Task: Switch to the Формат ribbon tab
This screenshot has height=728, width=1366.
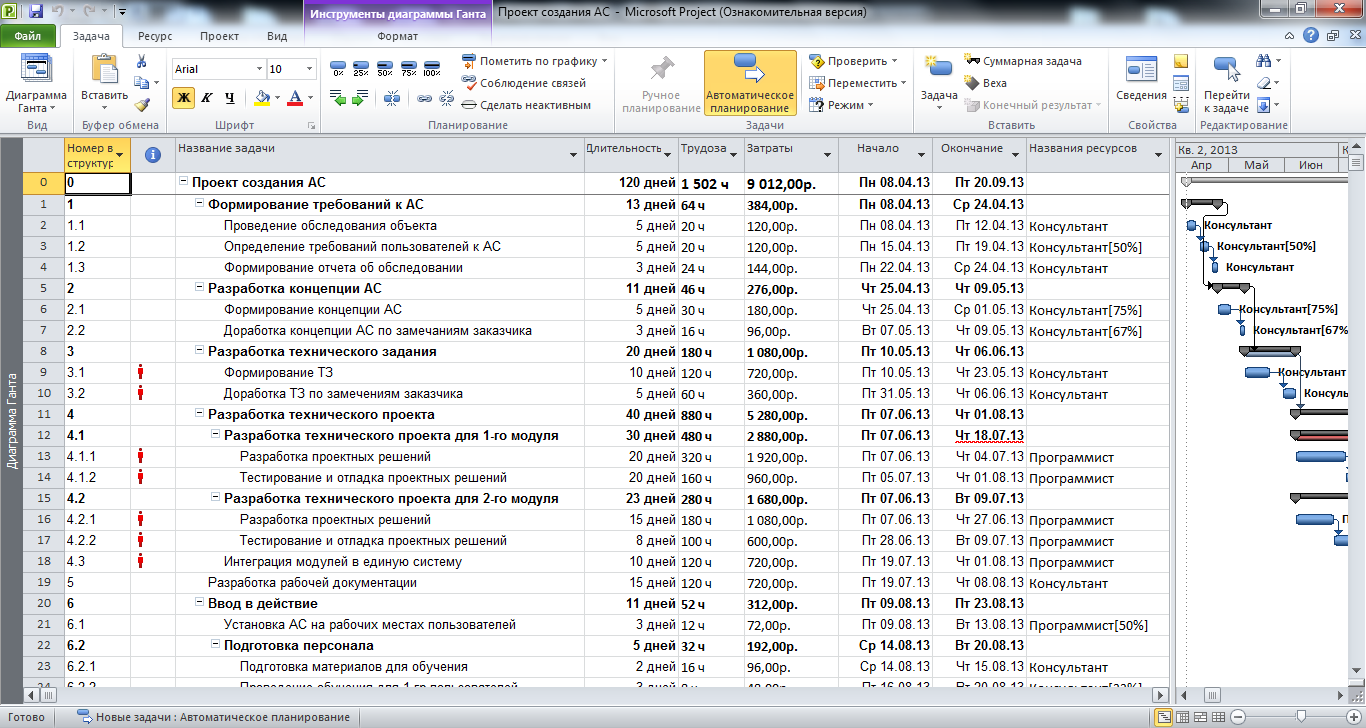Action: pos(398,36)
